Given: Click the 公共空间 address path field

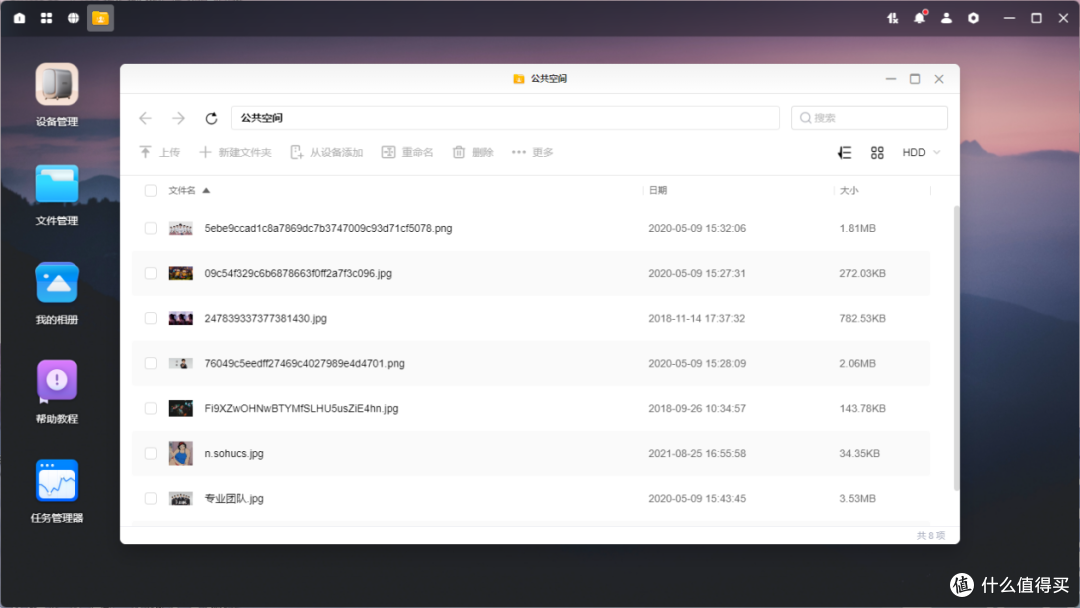Looking at the screenshot, I should click(505, 118).
